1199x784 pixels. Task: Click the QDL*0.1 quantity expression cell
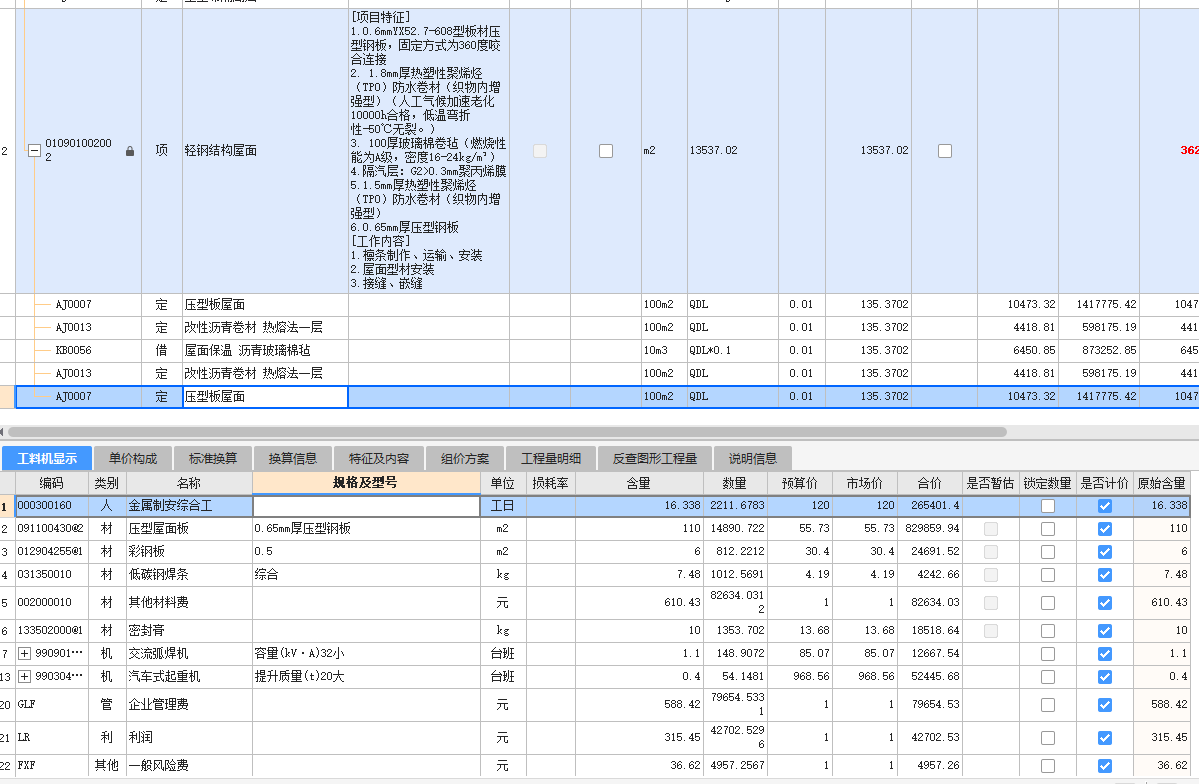(x=733, y=350)
